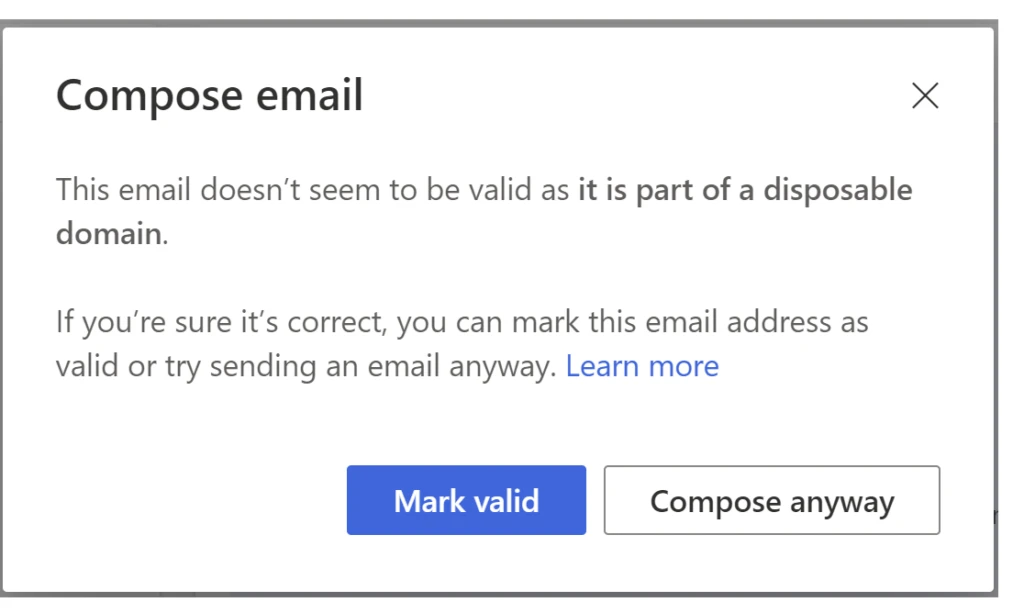Select Mark valid to whitelist this address

(x=466, y=501)
